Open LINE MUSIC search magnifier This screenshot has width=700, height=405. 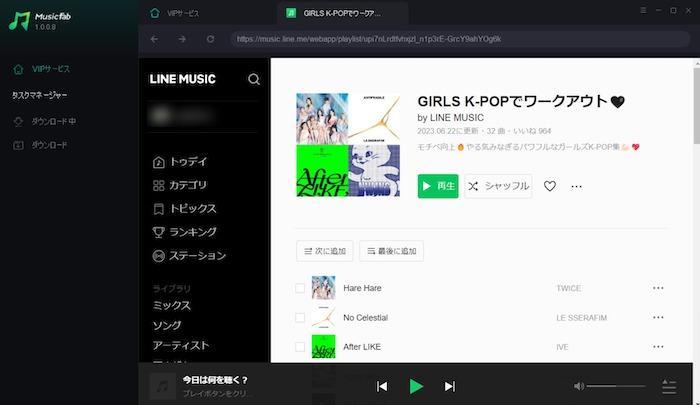click(x=254, y=79)
